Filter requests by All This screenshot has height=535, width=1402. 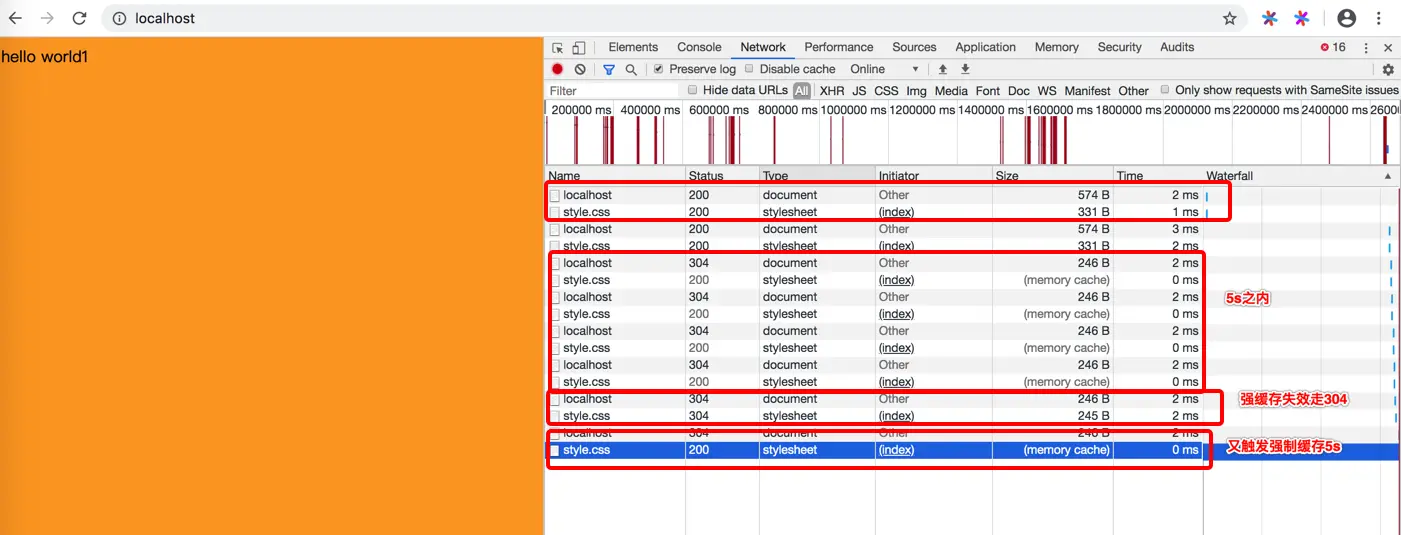tap(802, 91)
